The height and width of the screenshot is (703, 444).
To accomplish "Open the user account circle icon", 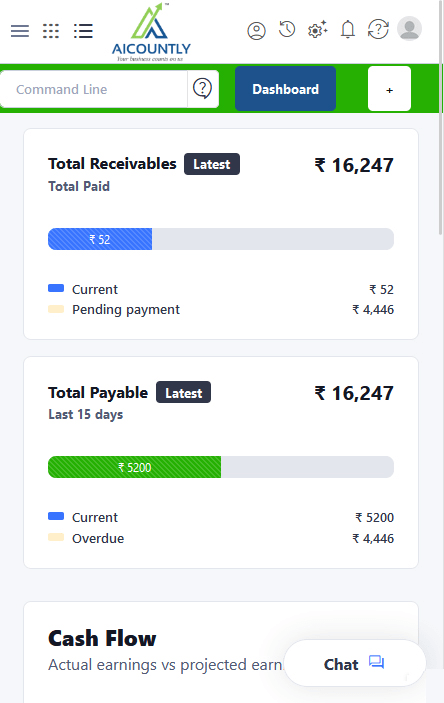I will click(257, 31).
